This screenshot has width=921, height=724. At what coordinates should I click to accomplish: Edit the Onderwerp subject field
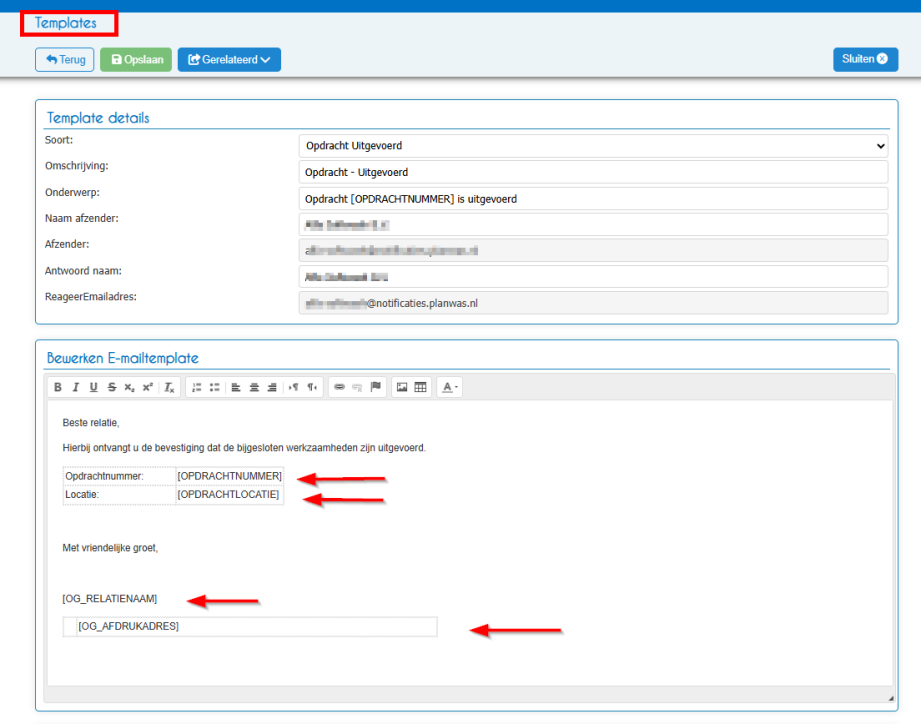tap(593, 199)
